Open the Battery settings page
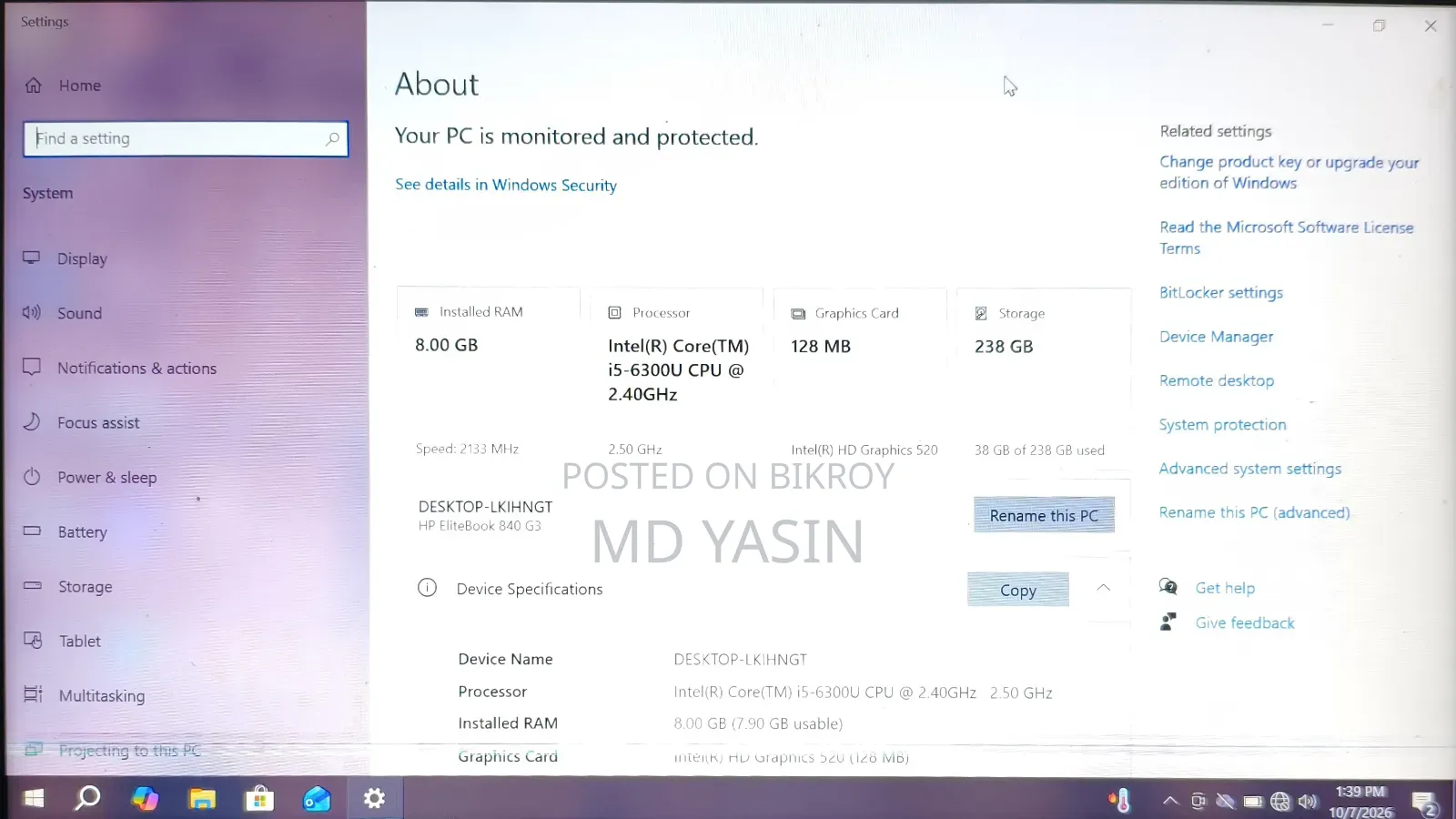This screenshot has width=1456, height=819. coord(82,531)
